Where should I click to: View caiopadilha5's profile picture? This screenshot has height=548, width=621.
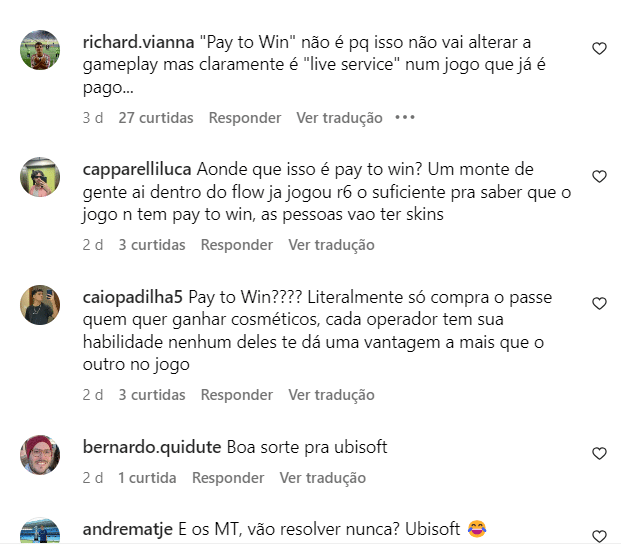pos(40,305)
